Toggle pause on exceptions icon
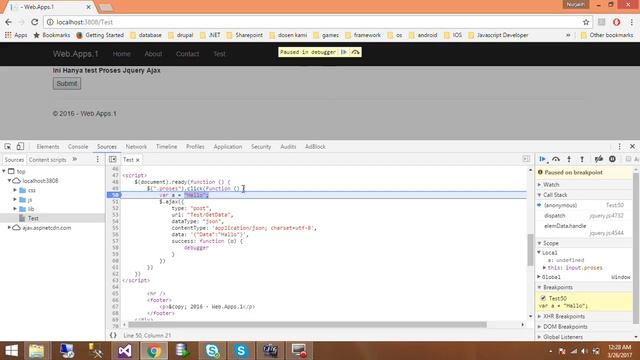This screenshot has width=640, height=360. 612,159
